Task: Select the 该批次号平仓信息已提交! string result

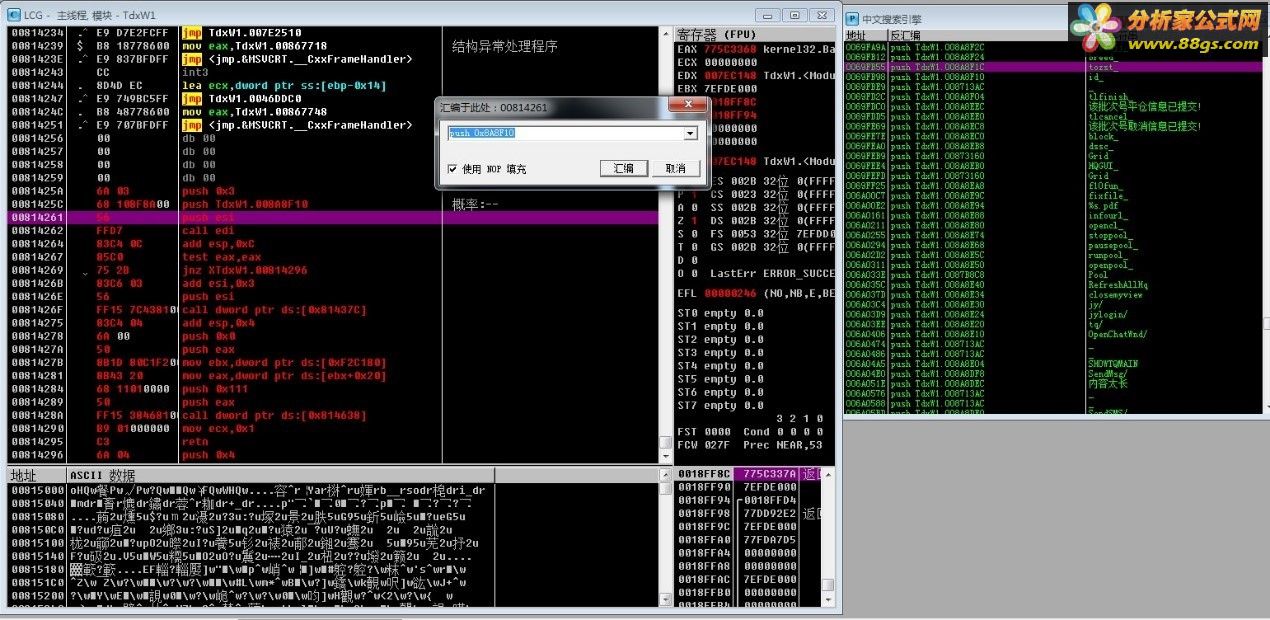Action: (1144, 106)
